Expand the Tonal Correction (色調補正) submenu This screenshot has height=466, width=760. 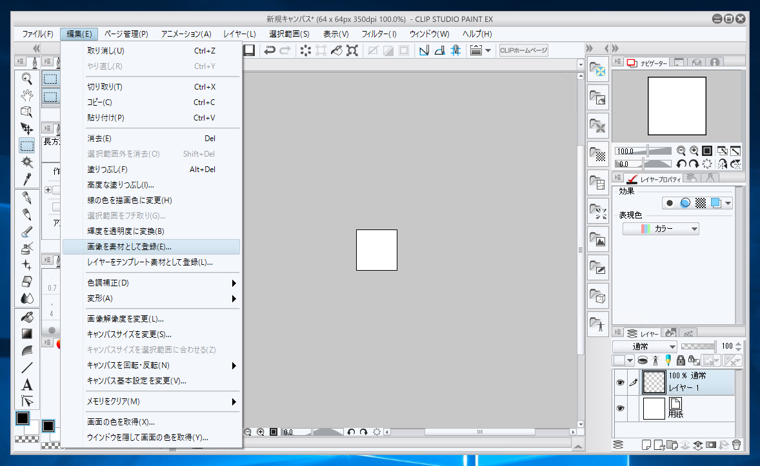coord(151,283)
